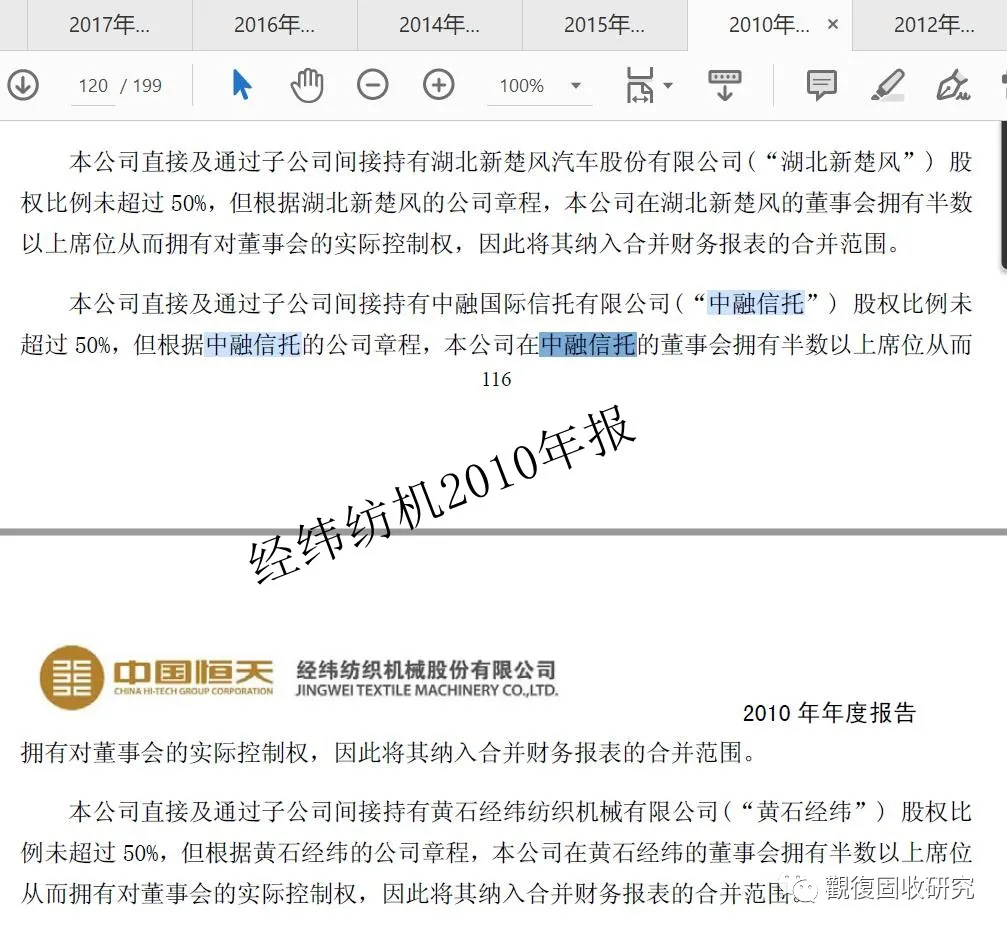Viewport: 1007px width, 932px height.
Task: Select the active 2010年 document tab
Action: pyautogui.click(x=769, y=25)
